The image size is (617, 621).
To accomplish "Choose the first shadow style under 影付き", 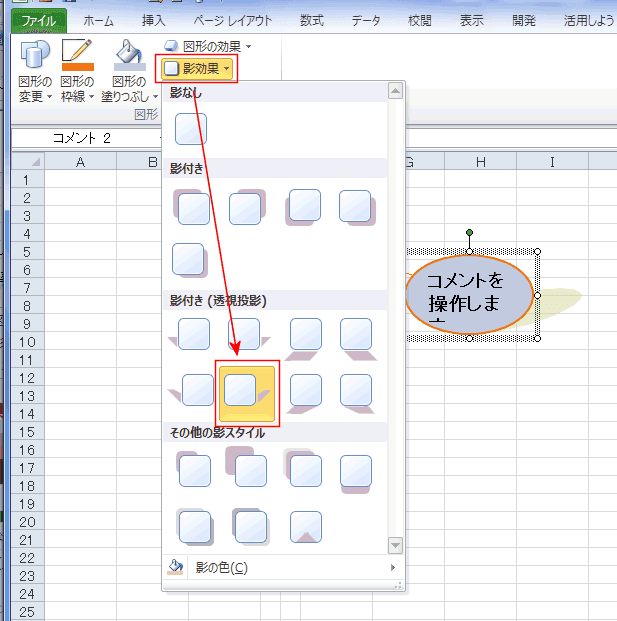I will [192, 208].
